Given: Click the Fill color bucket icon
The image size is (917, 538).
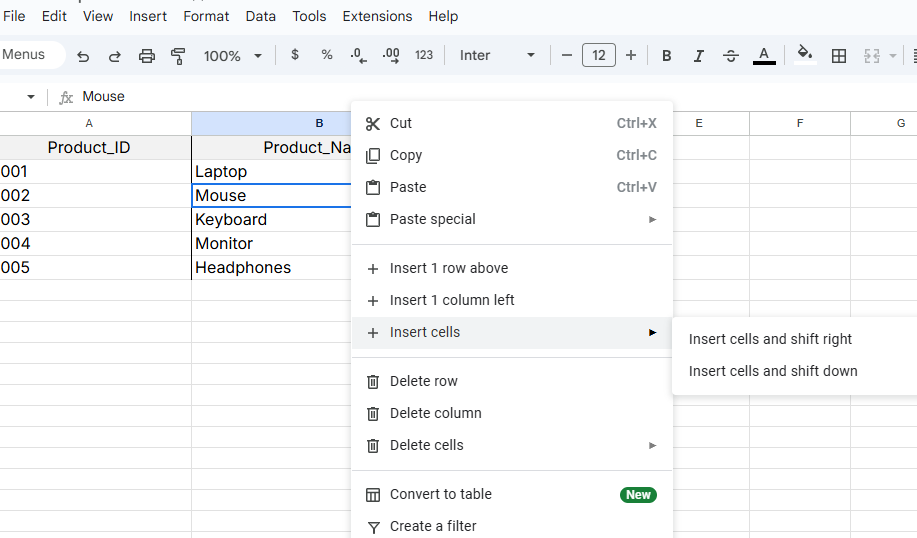Looking at the screenshot, I should [804, 55].
